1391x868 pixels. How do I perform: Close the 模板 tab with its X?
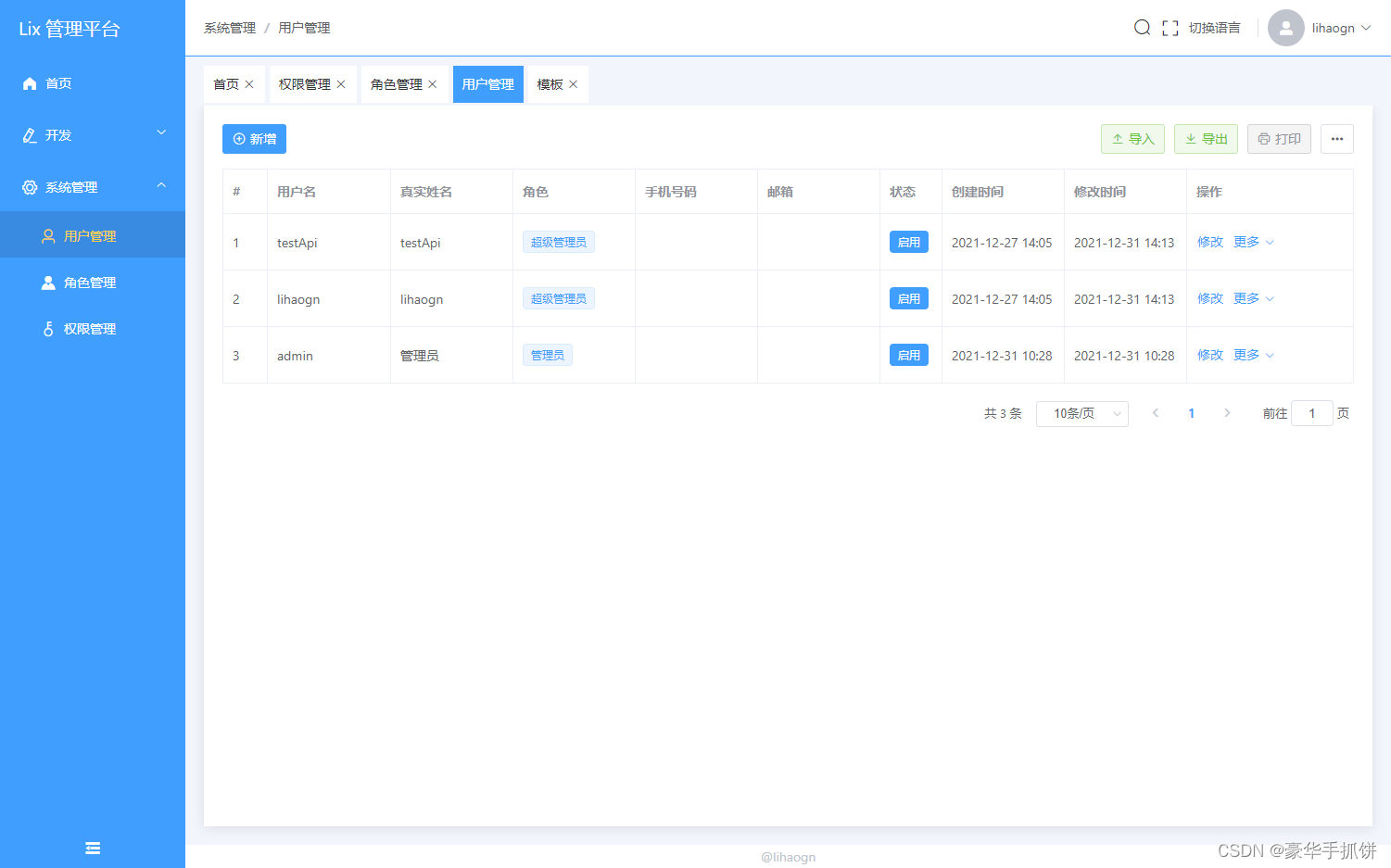(x=574, y=84)
